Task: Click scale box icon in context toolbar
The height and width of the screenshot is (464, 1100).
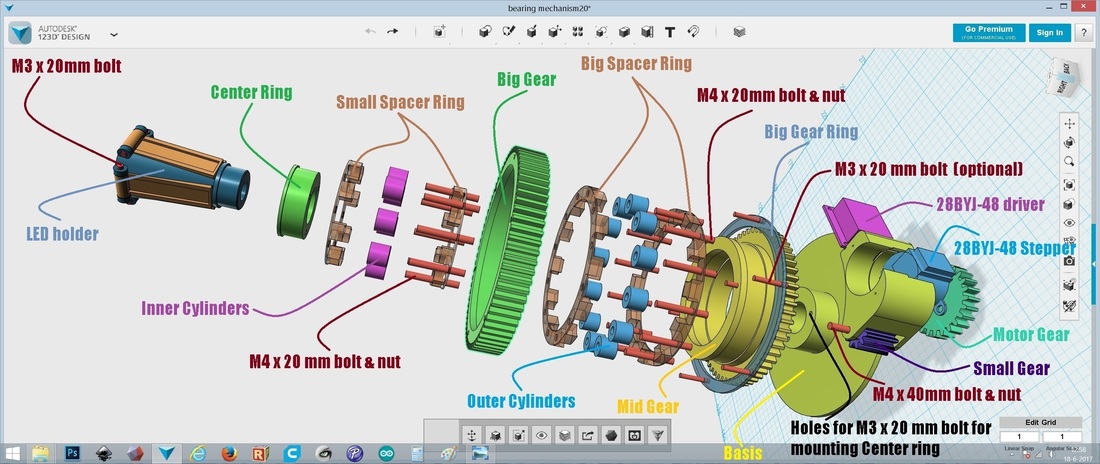Action: (x=518, y=435)
